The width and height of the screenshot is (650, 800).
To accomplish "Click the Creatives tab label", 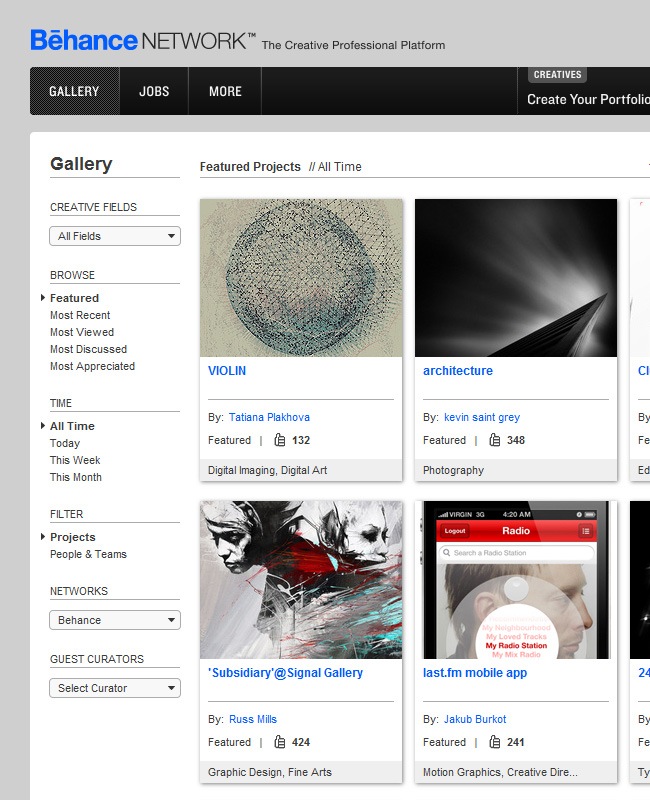I will pos(557,74).
